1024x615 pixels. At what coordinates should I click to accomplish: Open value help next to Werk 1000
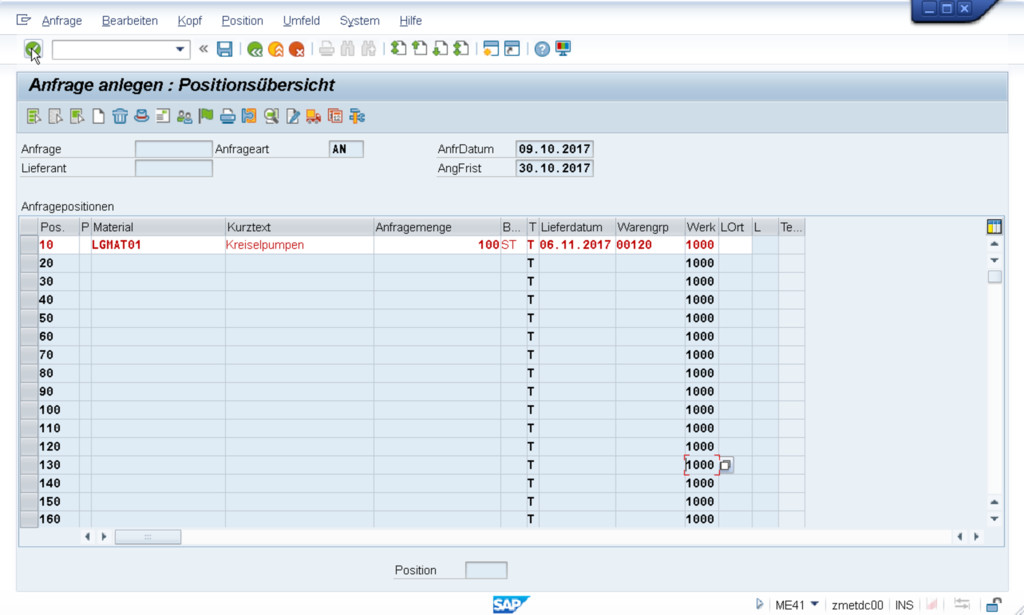point(727,465)
